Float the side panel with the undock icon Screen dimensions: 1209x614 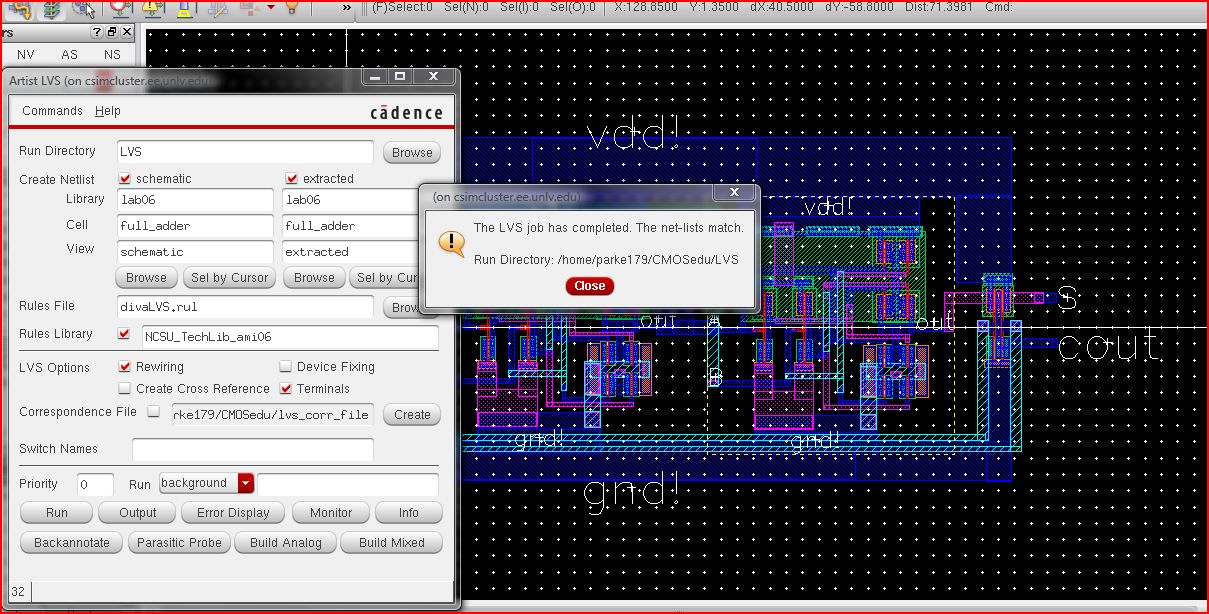[112, 33]
